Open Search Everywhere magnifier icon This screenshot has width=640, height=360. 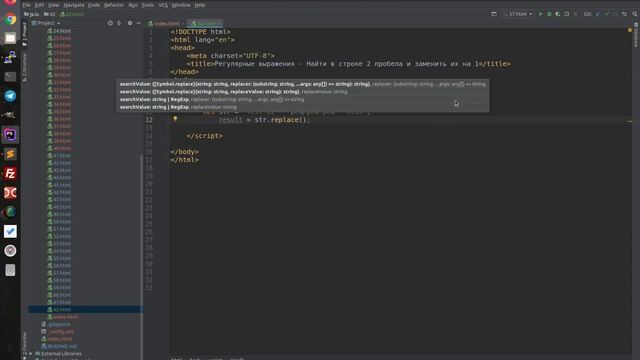(x=635, y=14)
